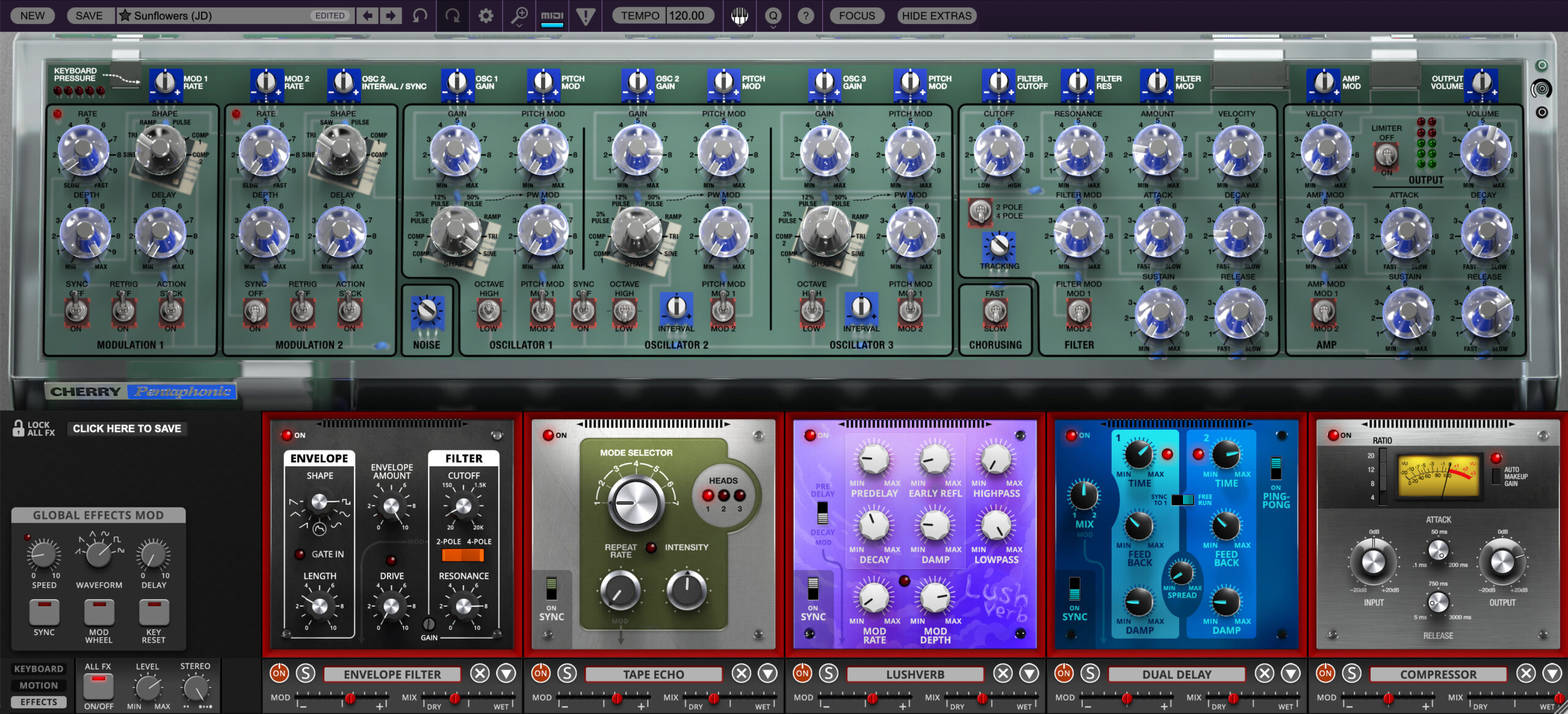This screenshot has width=1568, height=714.
Task: Open Compressor effect selector dropdown
Action: (1552, 674)
